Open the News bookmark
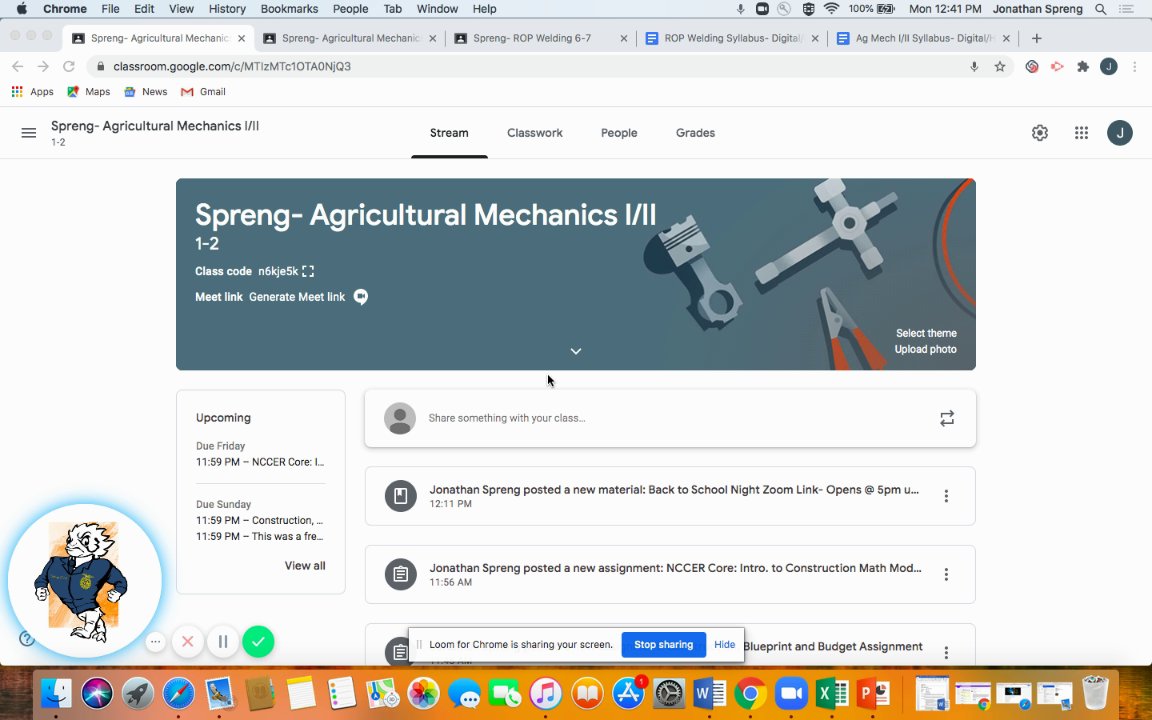 [145, 92]
